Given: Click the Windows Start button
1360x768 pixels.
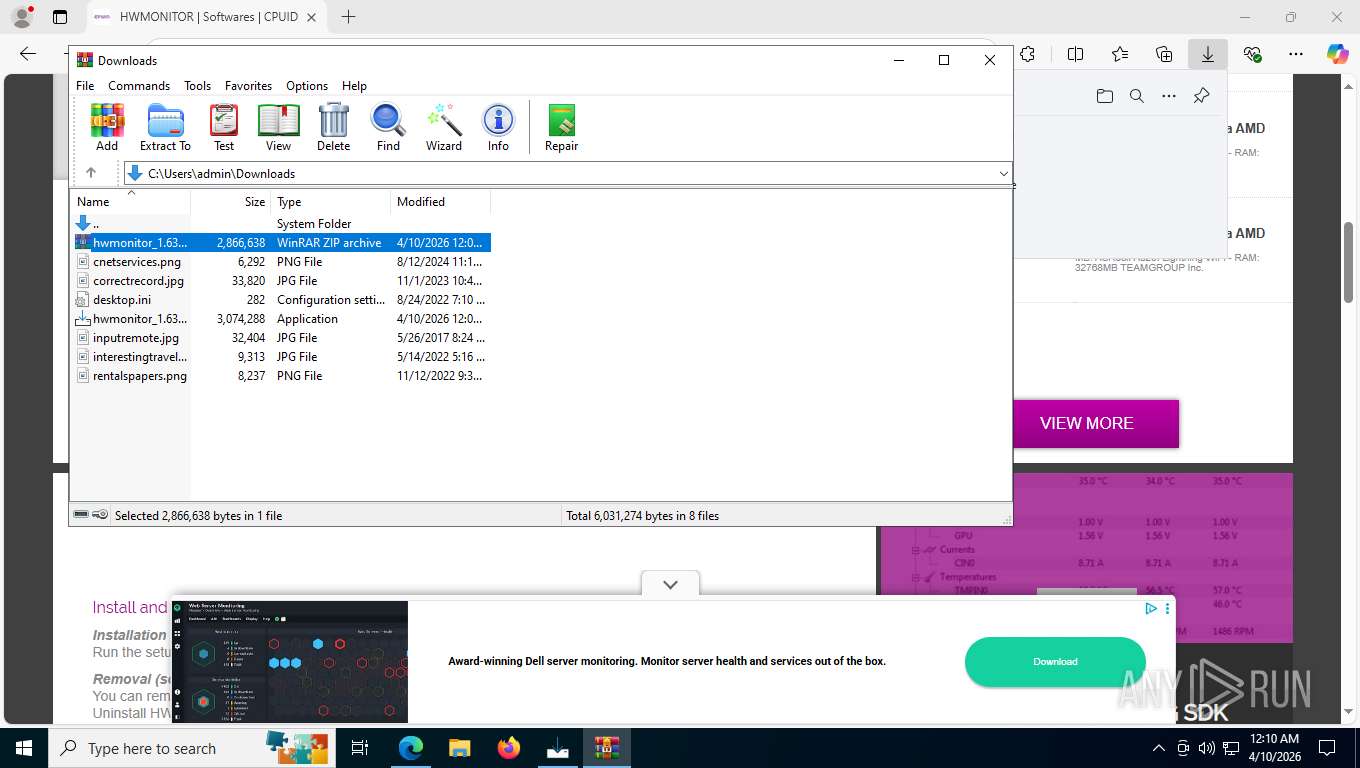Looking at the screenshot, I should (23, 748).
